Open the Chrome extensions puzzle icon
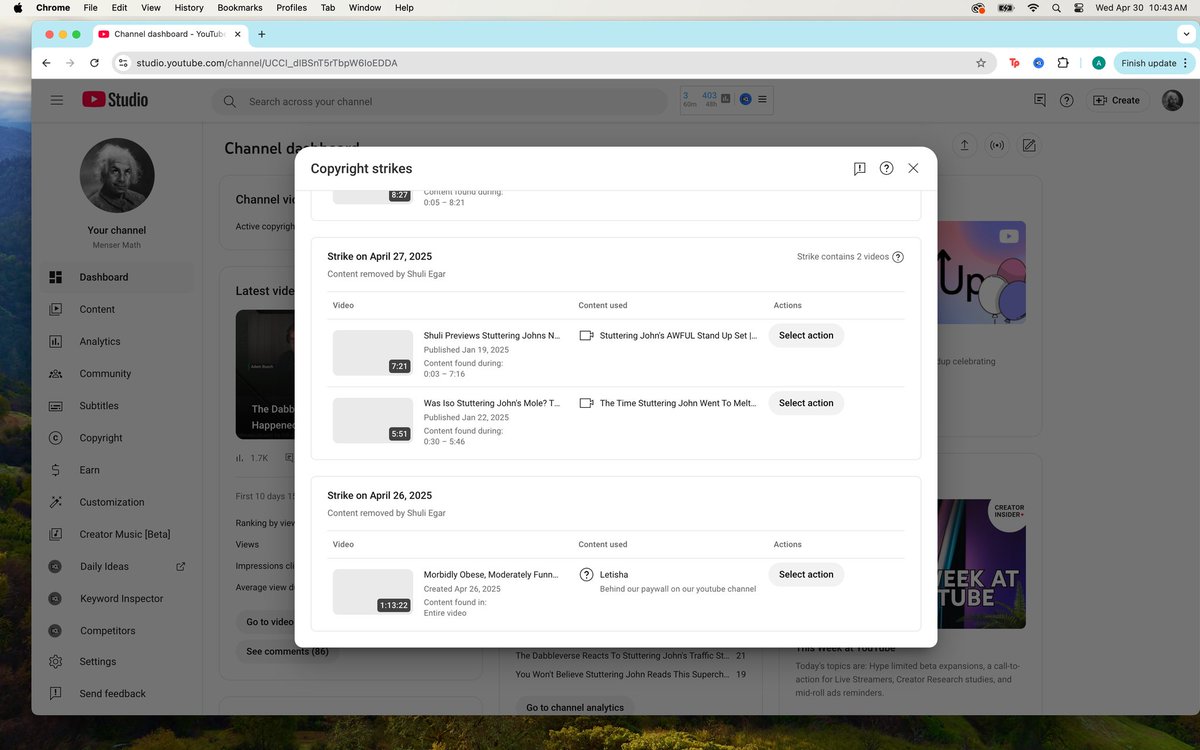The height and width of the screenshot is (750, 1200). 1063,63
